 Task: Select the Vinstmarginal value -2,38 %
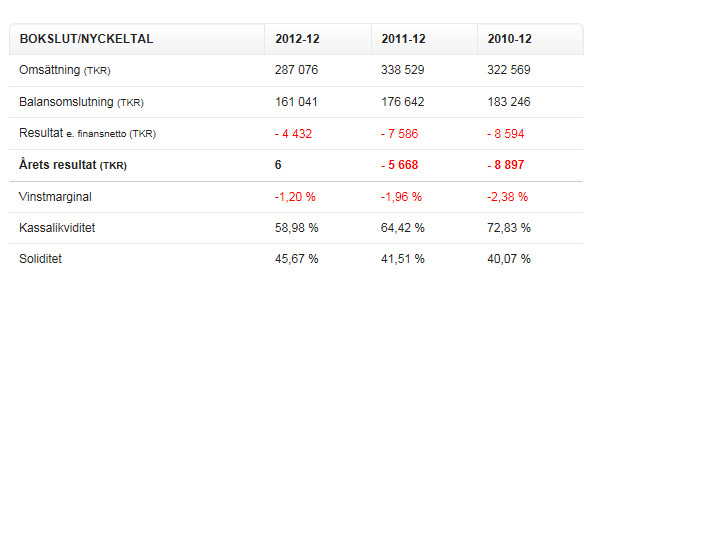click(x=507, y=197)
